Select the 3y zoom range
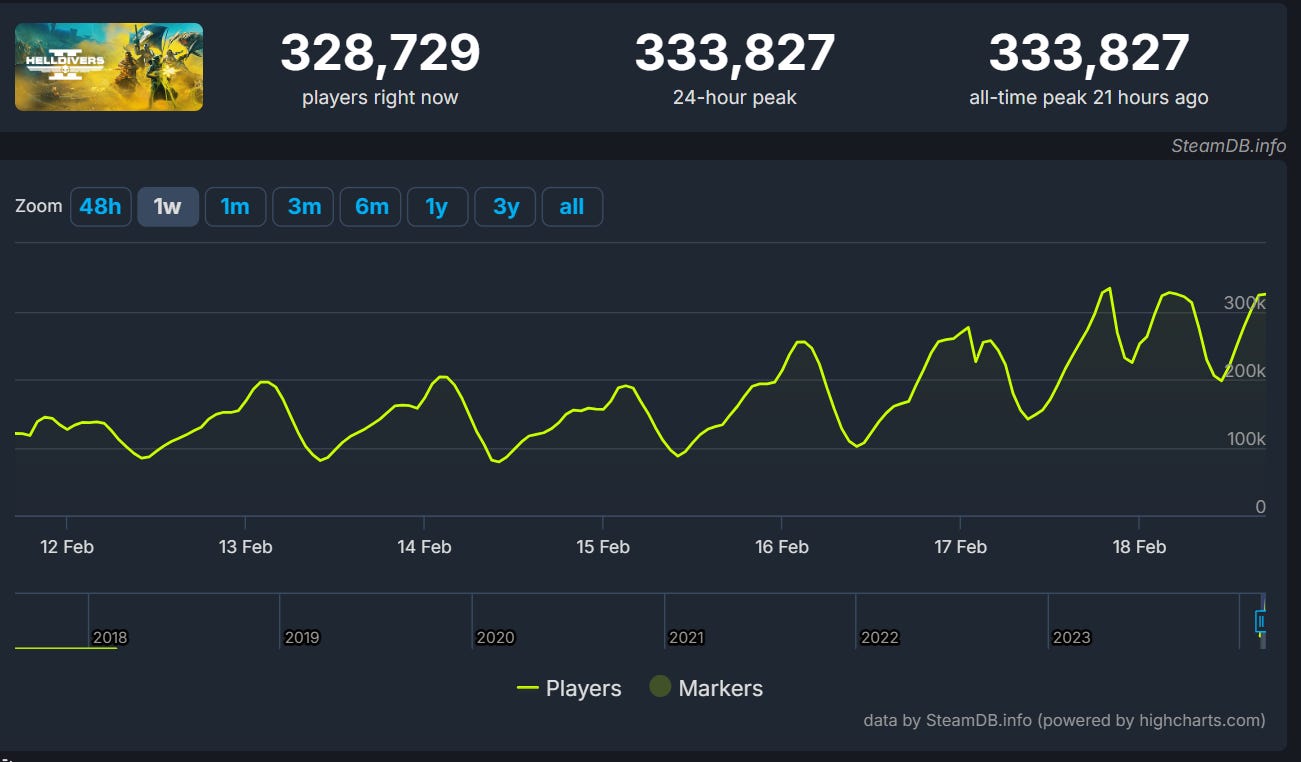Viewport: 1301px width, 762px height. (504, 206)
